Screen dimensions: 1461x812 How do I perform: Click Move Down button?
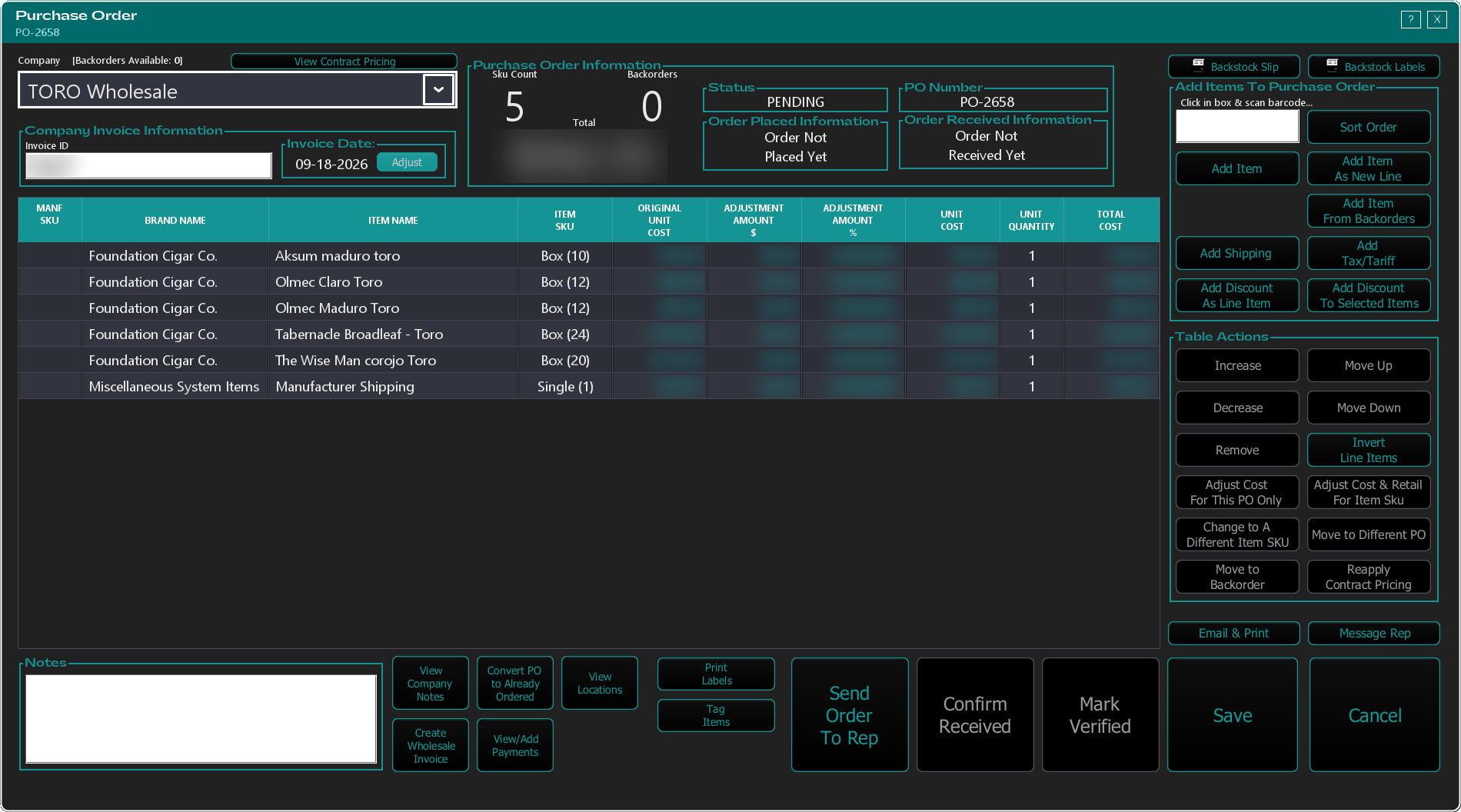(1369, 408)
